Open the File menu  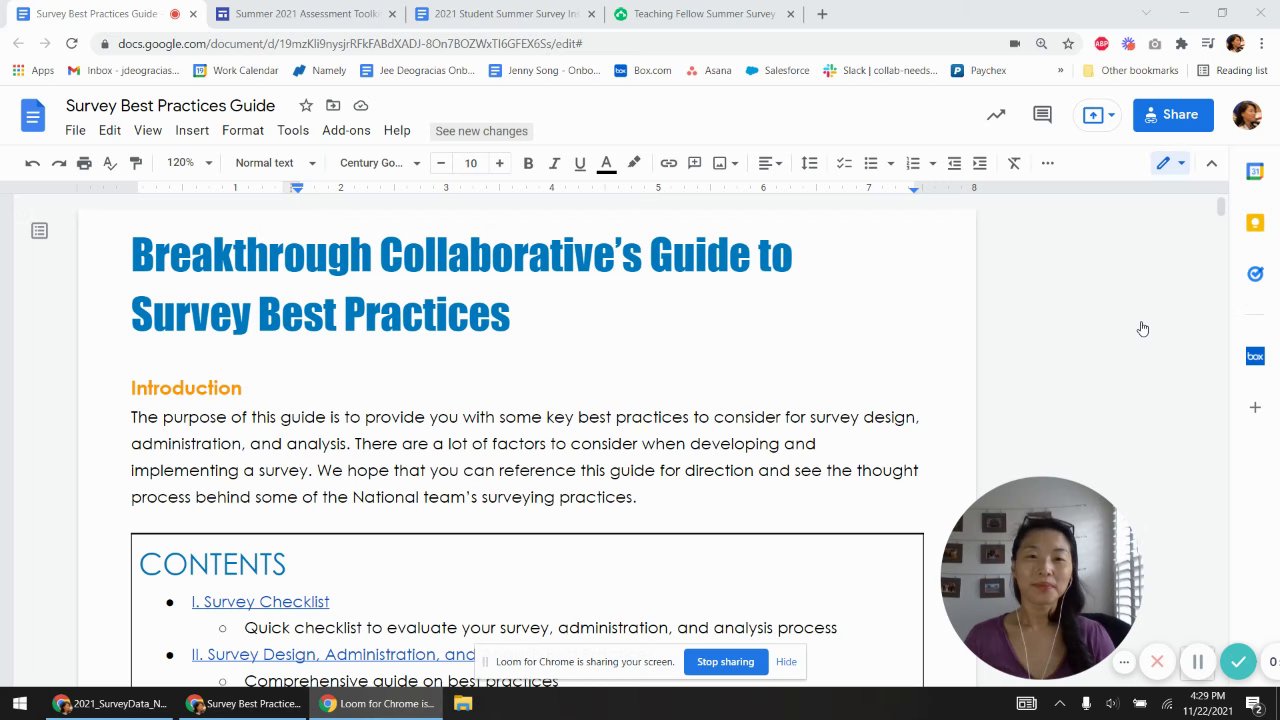[x=75, y=130]
